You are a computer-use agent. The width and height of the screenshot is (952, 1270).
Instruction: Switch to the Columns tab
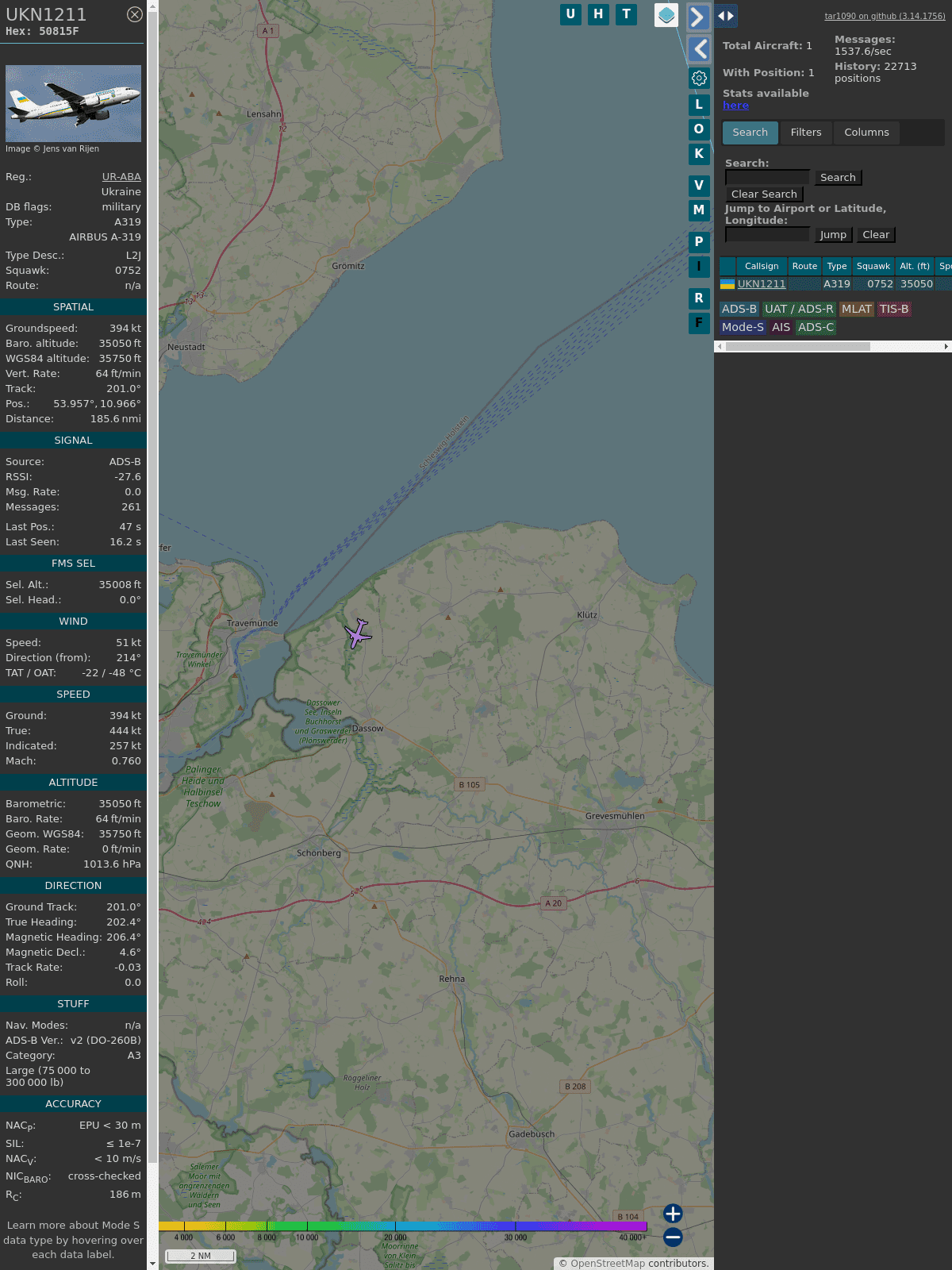coord(866,133)
